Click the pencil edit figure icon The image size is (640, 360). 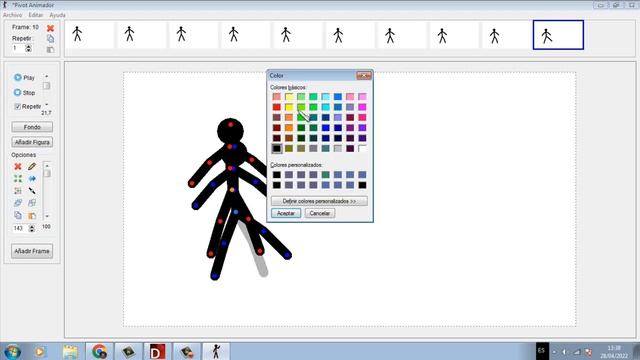(x=32, y=167)
